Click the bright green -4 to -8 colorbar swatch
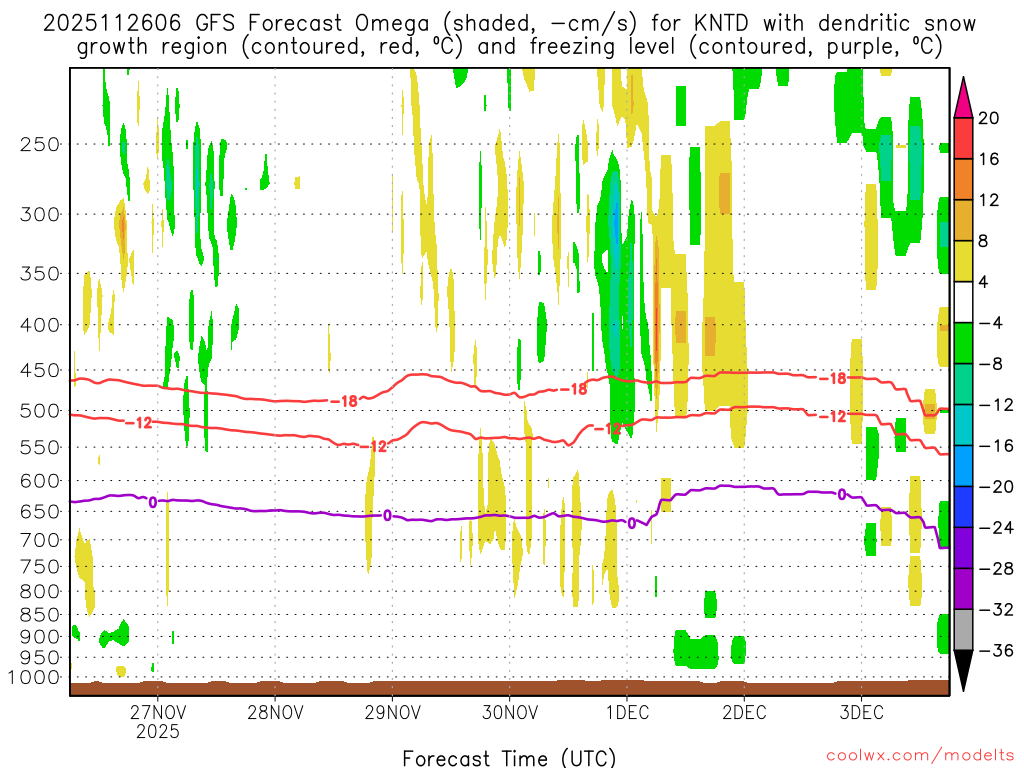 tap(963, 344)
